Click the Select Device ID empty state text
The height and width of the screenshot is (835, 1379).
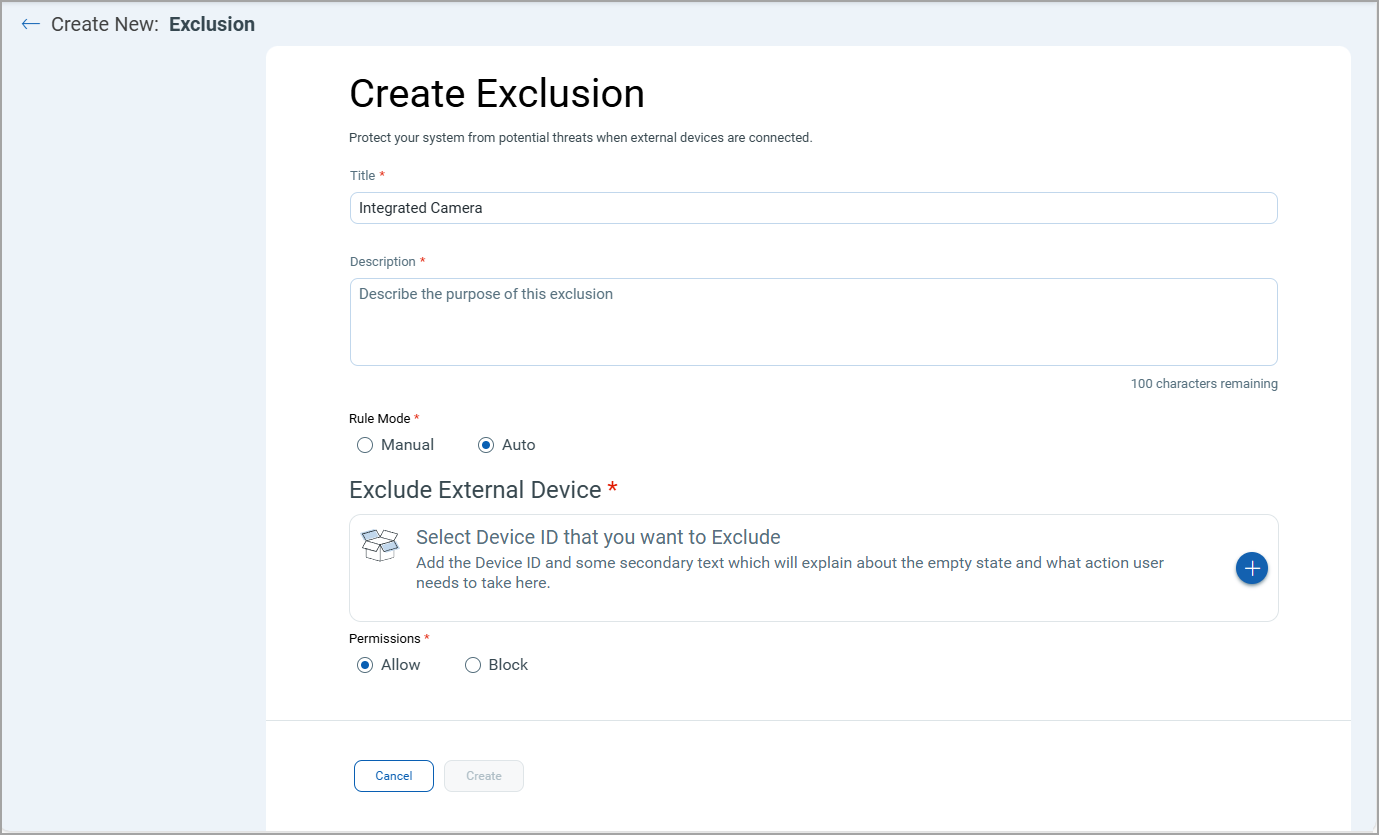point(598,537)
